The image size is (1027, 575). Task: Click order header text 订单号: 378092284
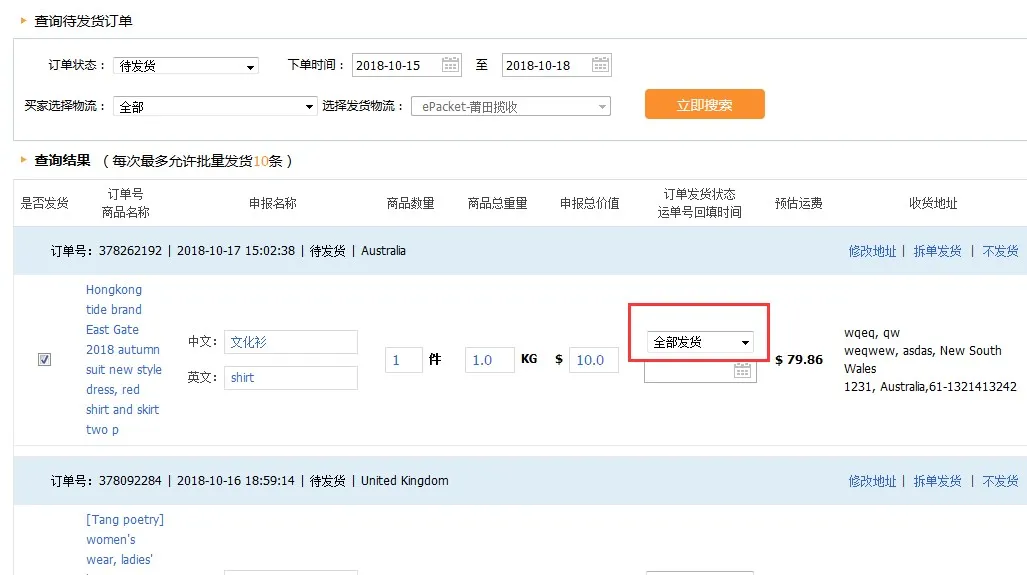106,481
